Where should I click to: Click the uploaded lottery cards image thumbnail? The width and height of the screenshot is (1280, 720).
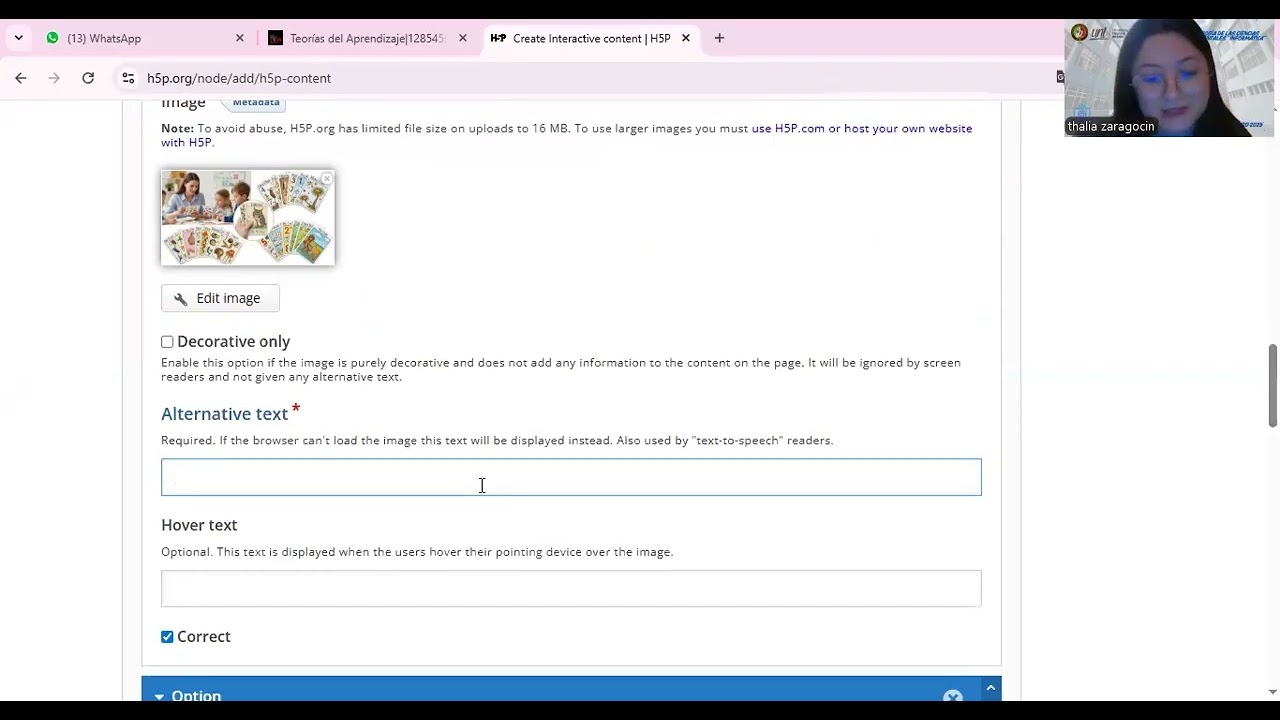tap(248, 217)
